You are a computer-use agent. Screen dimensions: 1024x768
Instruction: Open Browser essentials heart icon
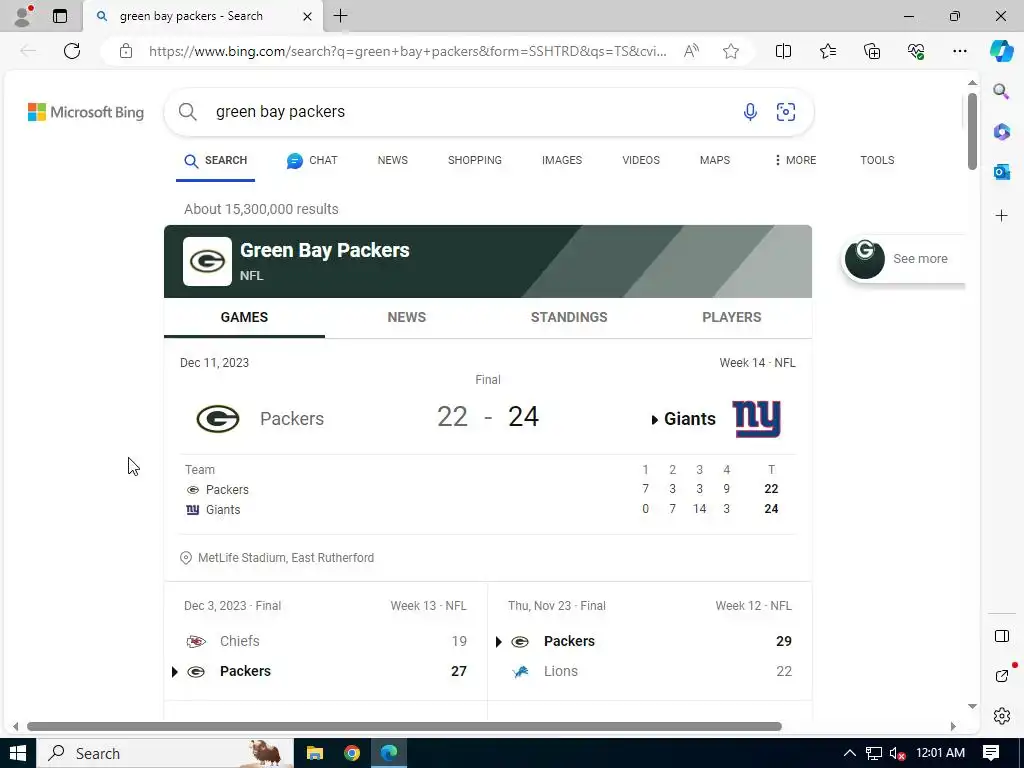(x=916, y=51)
